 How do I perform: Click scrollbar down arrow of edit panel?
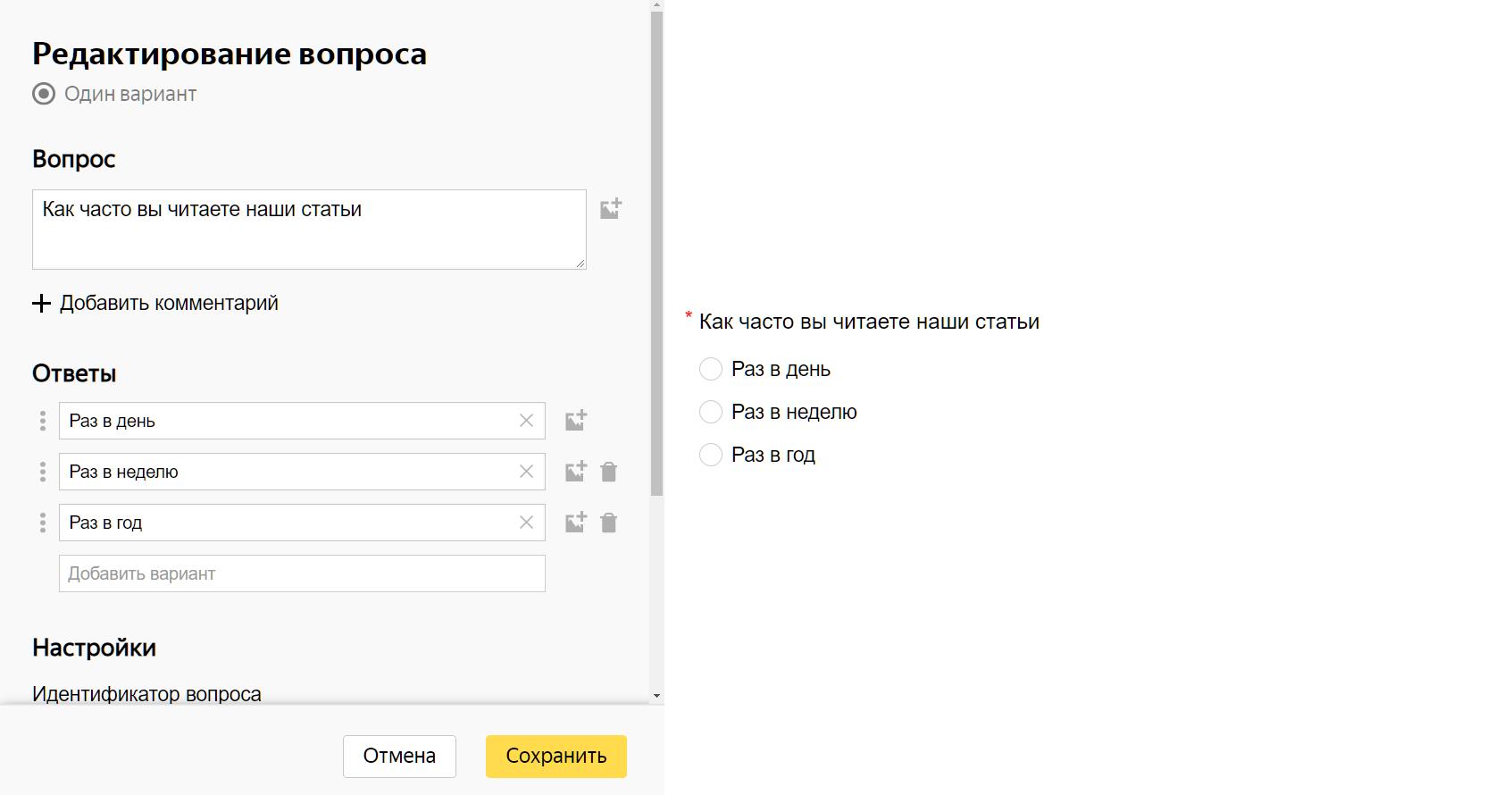[x=657, y=696]
